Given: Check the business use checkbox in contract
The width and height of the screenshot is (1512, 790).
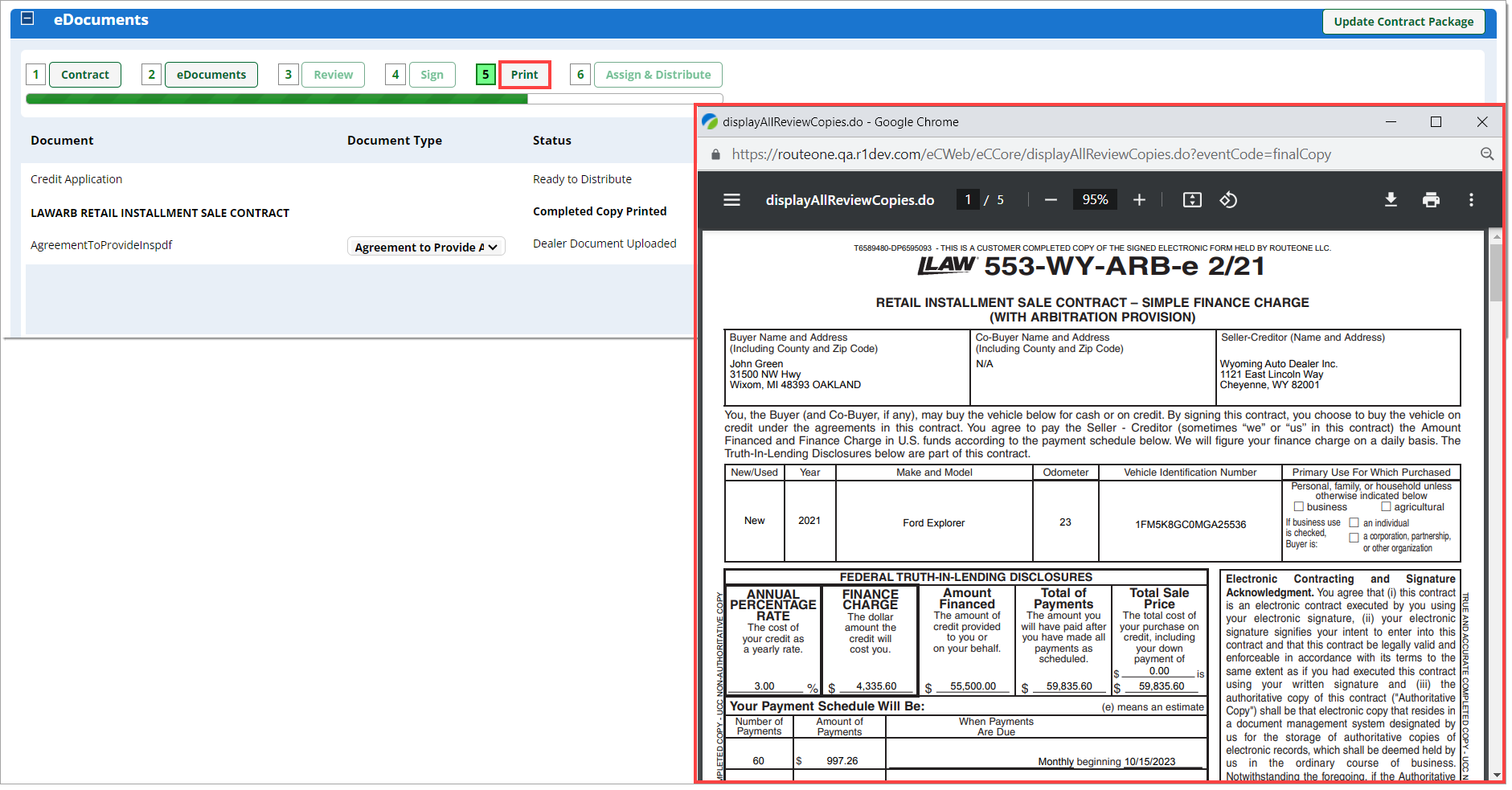Looking at the screenshot, I should 1298,507.
